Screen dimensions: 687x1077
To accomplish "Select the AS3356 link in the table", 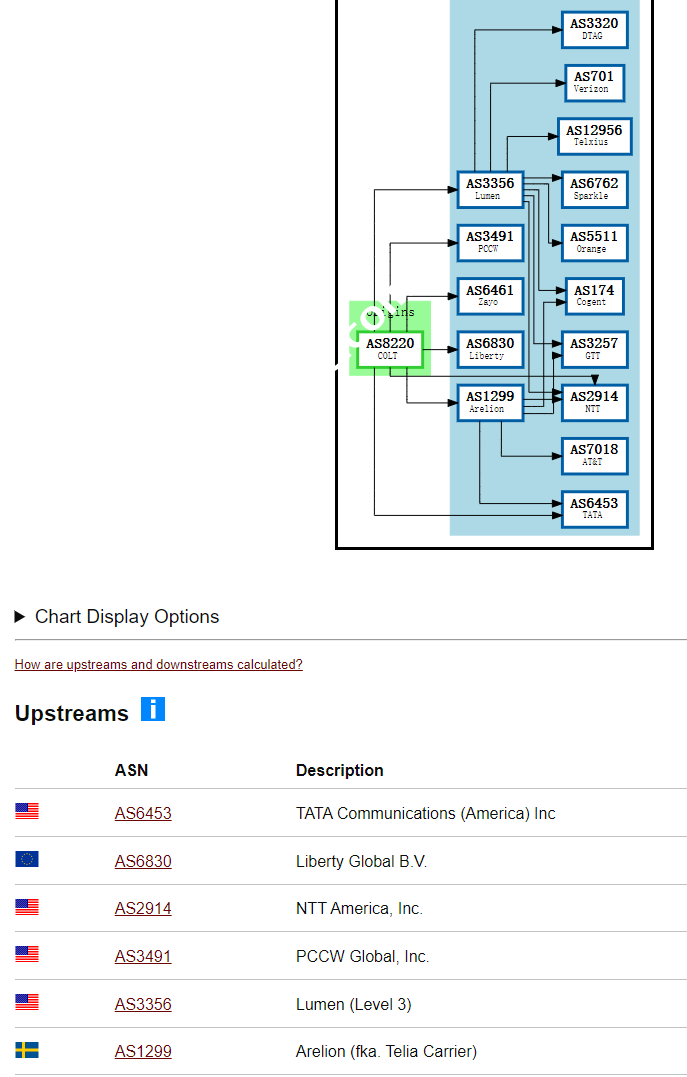I will tap(143, 1005).
